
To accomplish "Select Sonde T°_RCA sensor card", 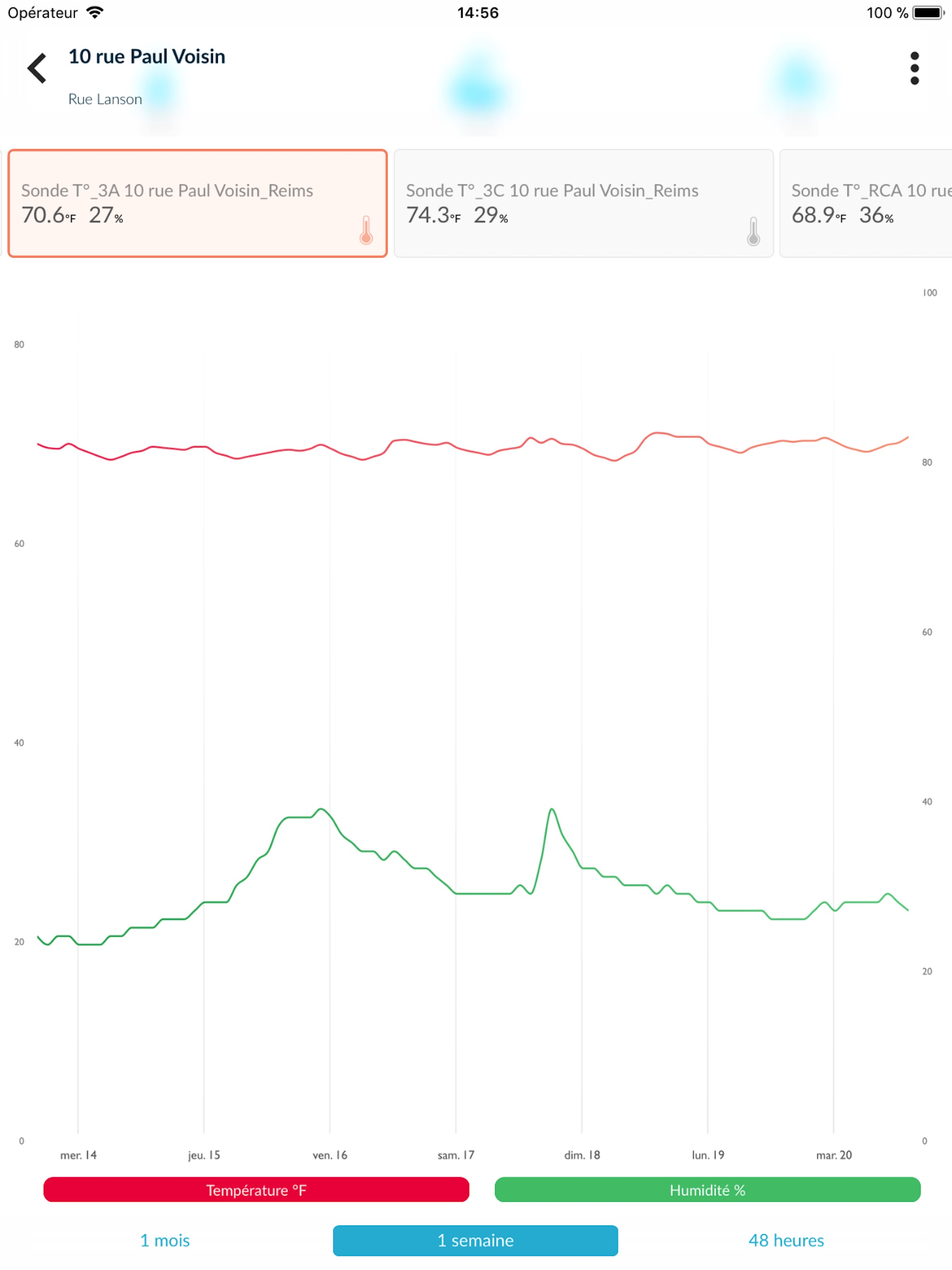I will pos(866,203).
